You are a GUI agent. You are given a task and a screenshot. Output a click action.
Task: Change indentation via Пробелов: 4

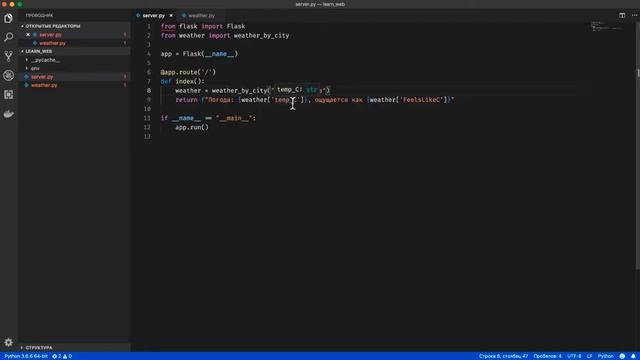click(547, 356)
